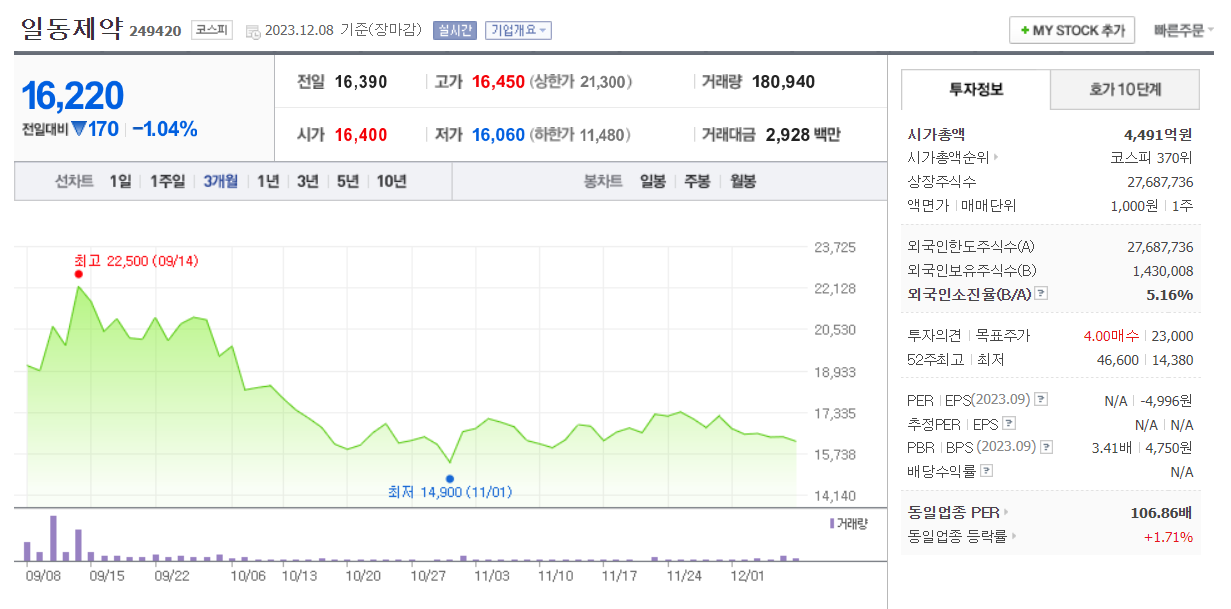Click the calendar icon before 2023.12.08

(x=252, y=31)
